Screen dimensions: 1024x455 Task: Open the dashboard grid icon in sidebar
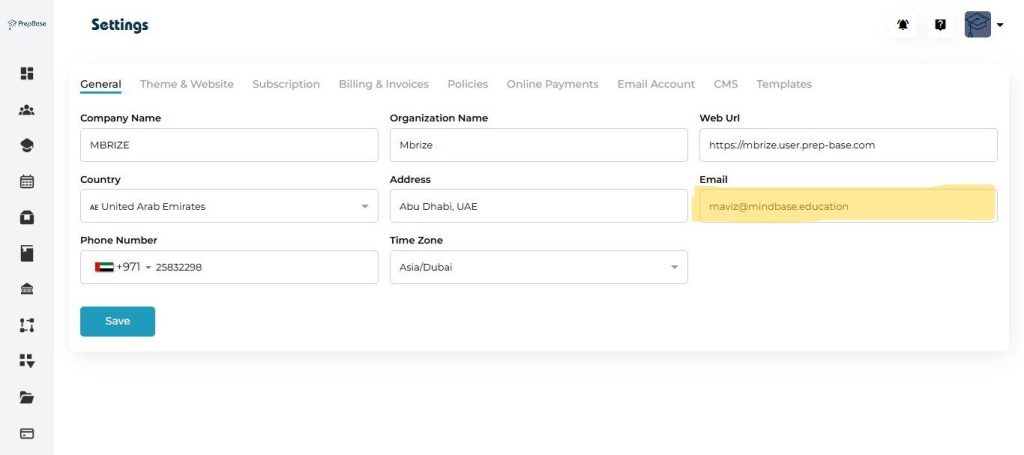tap(27, 73)
